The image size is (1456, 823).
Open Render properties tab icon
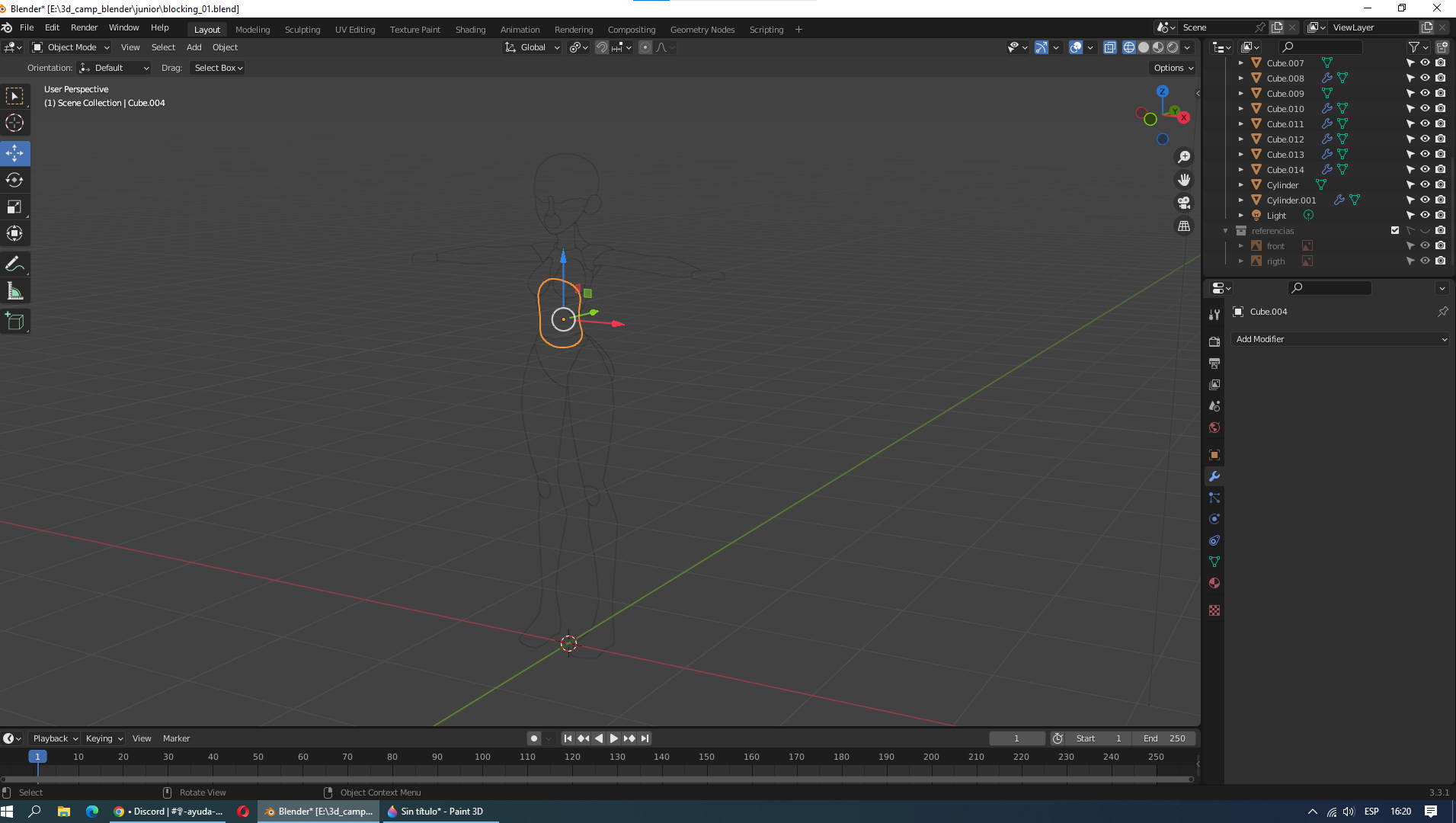(x=1214, y=342)
